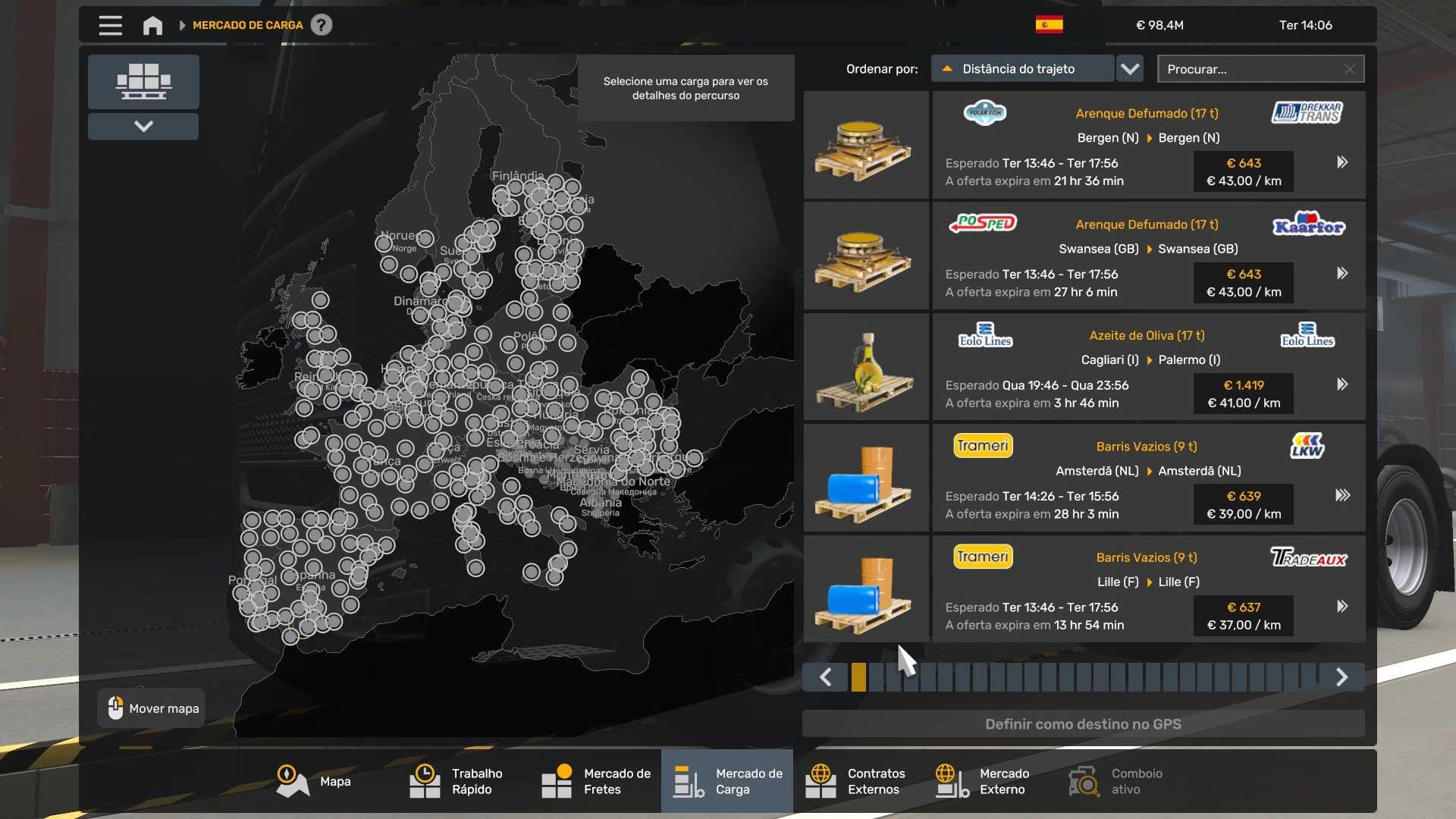Click the cargo pallet filter icon
The height and width of the screenshot is (819, 1456).
pos(143,81)
